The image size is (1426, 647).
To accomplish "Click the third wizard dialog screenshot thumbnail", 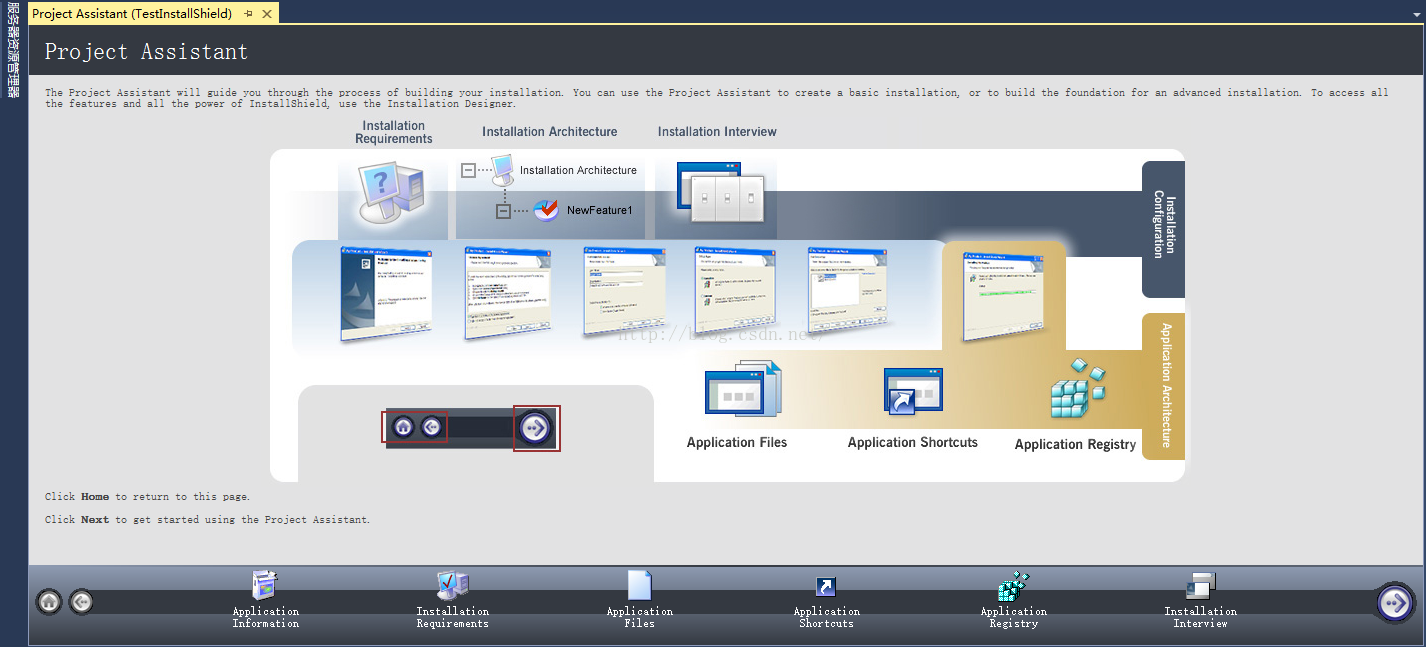I will point(625,291).
